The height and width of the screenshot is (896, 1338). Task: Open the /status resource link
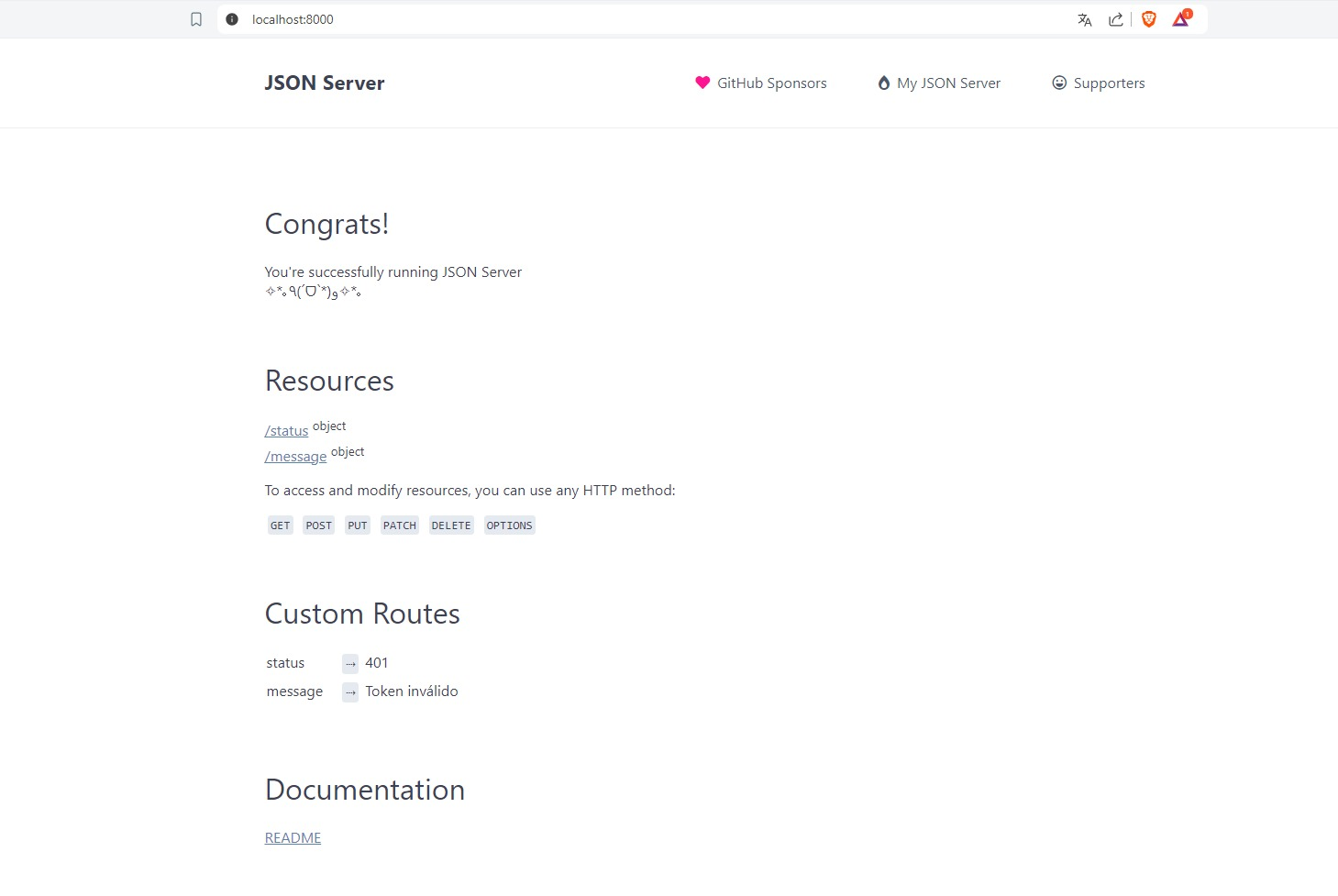(286, 431)
